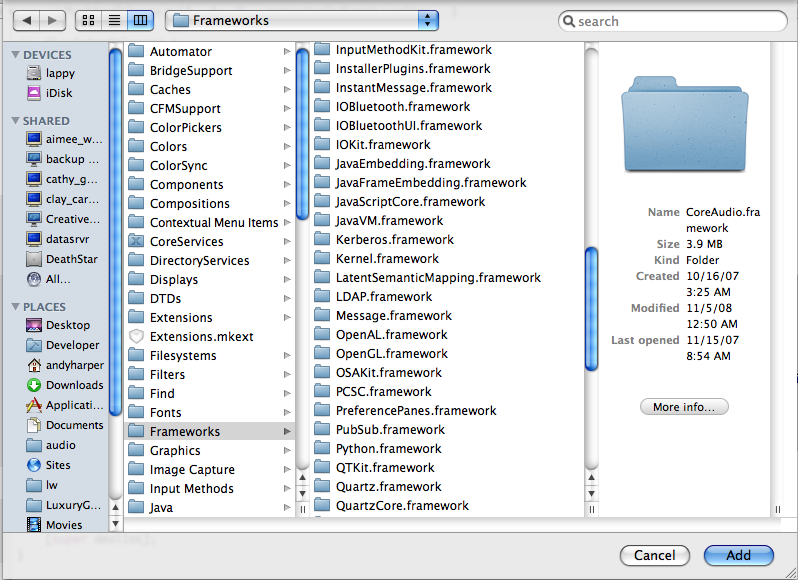Select Extensions.mkext file icon

point(136,336)
